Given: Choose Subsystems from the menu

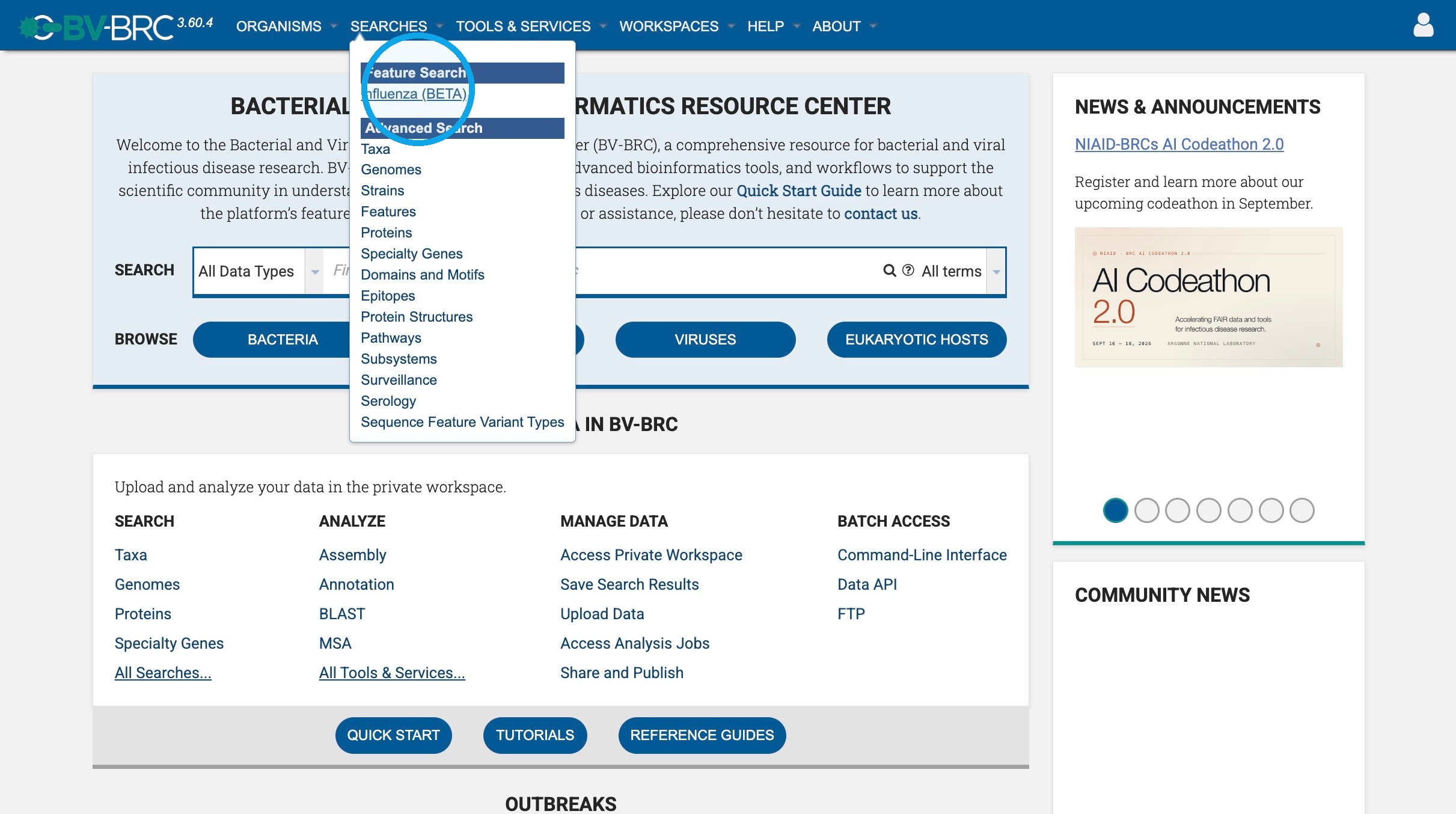Looking at the screenshot, I should [x=399, y=359].
